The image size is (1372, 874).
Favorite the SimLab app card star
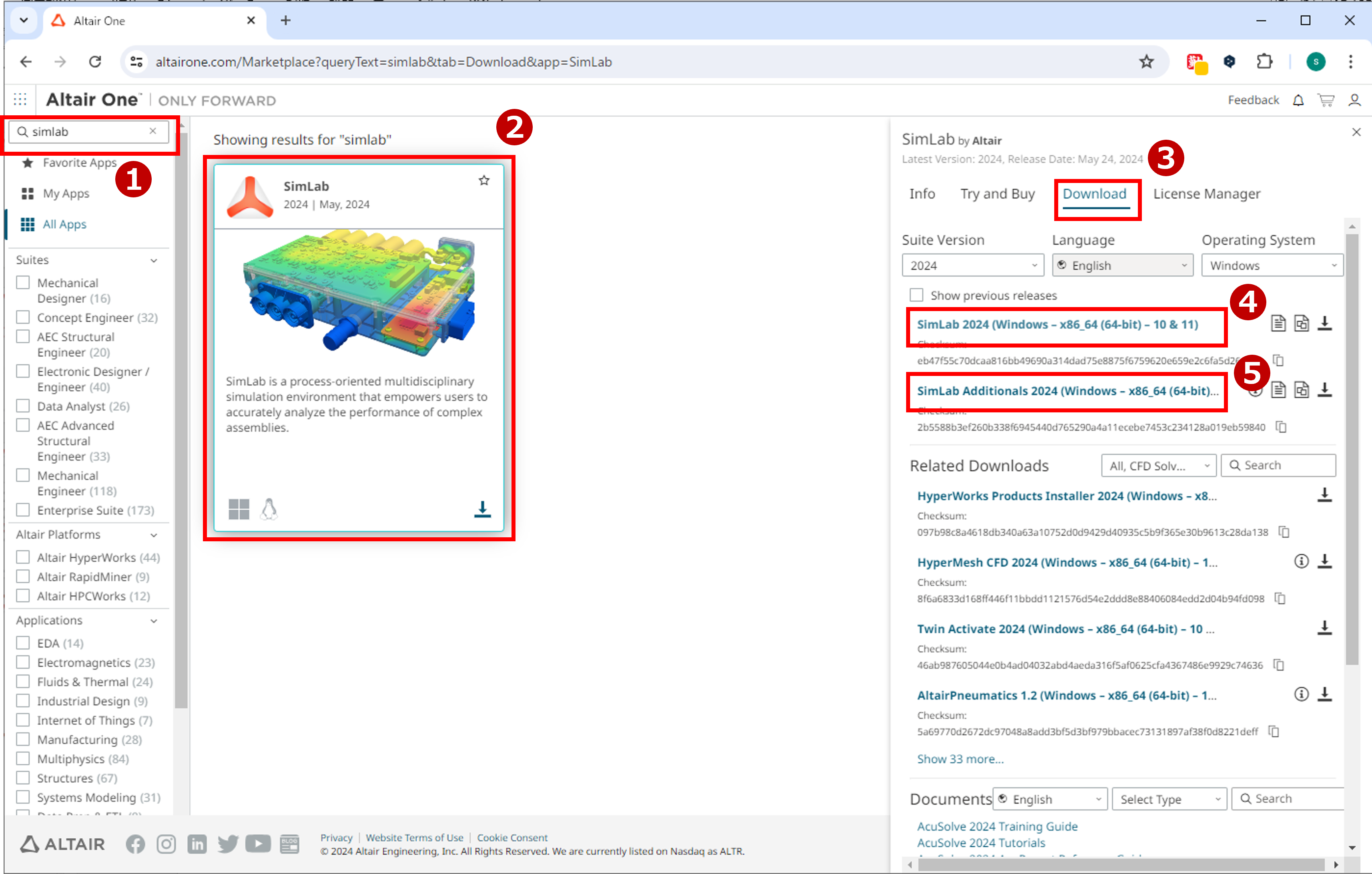pyautogui.click(x=484, y=181)
